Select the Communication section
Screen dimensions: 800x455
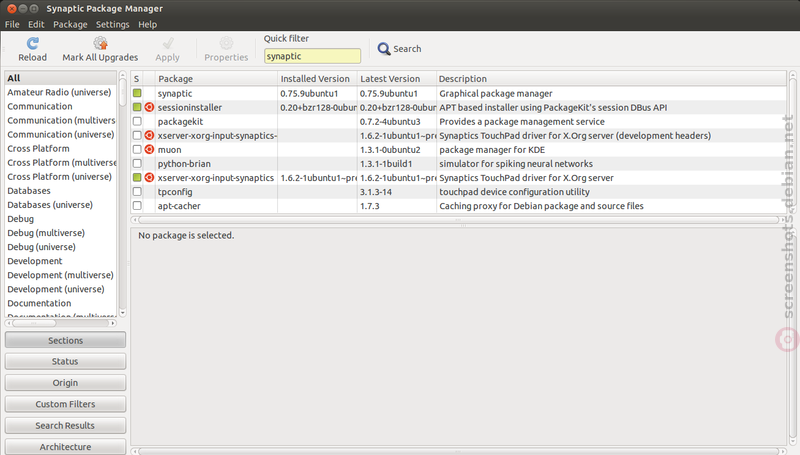click(x=61, y=107)
